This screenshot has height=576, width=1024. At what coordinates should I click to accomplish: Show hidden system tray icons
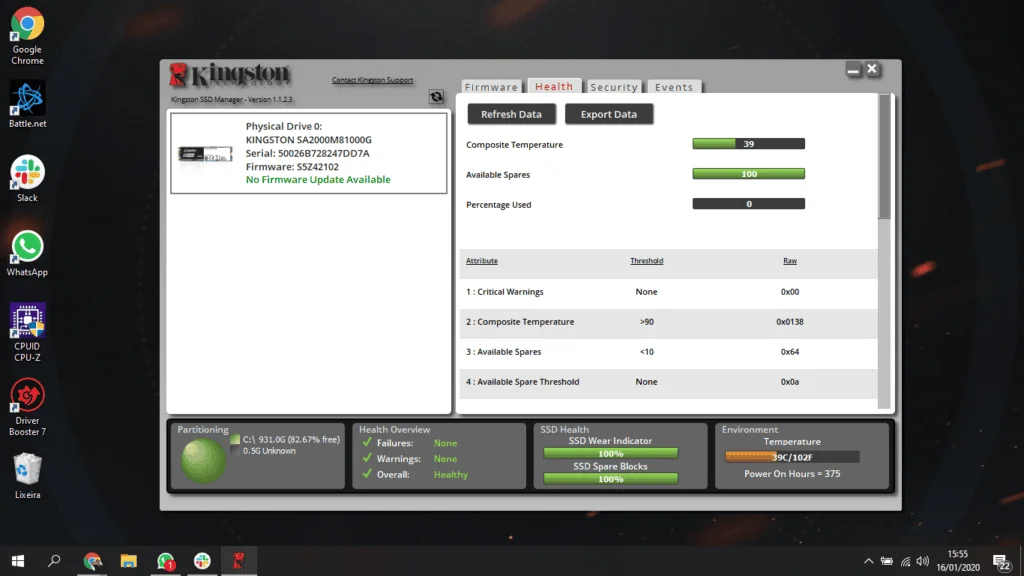pos(868,561)
